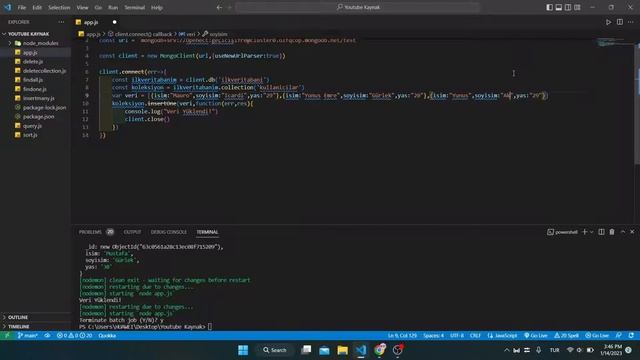Run the code with play icon
The image size is (640, 360).
pyautogui.click(x=608, y=22)
